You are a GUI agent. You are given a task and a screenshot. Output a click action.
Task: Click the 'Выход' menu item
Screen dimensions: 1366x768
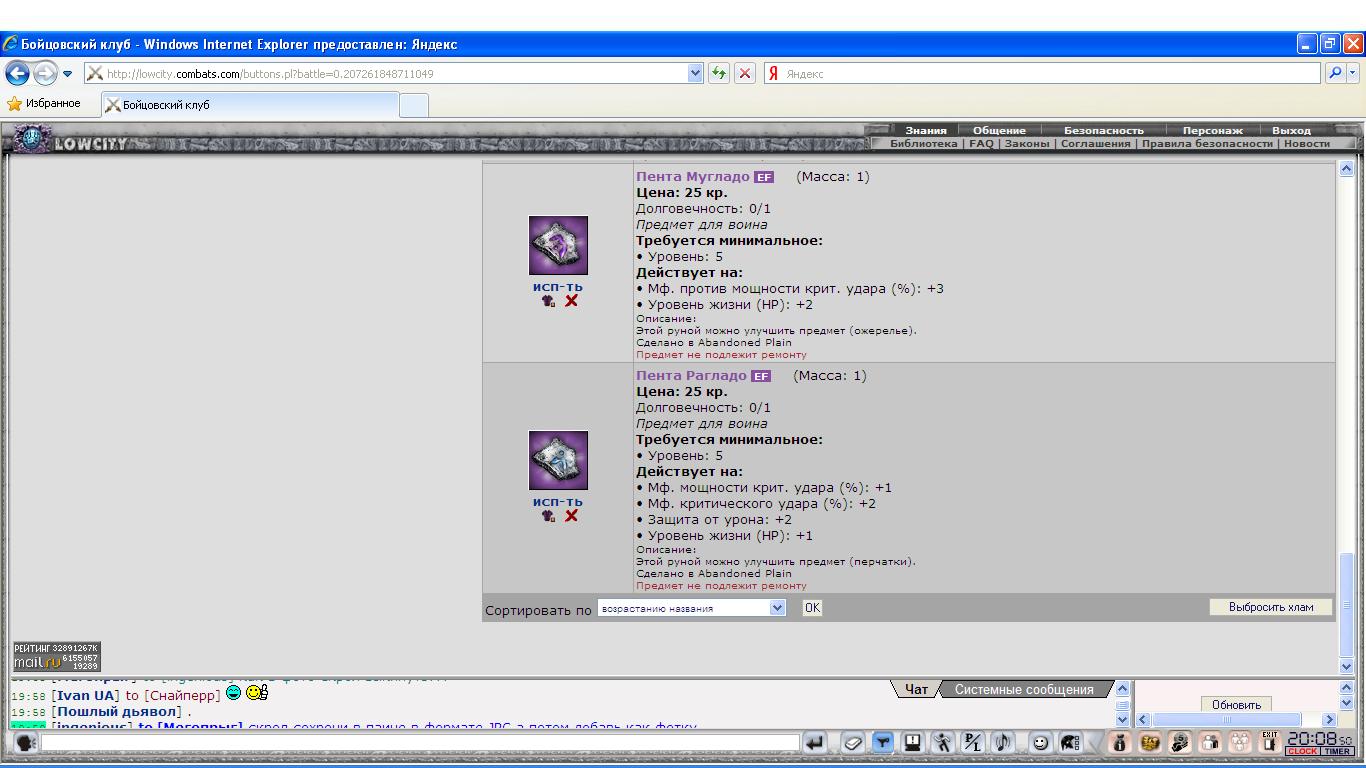point(1291,130)
